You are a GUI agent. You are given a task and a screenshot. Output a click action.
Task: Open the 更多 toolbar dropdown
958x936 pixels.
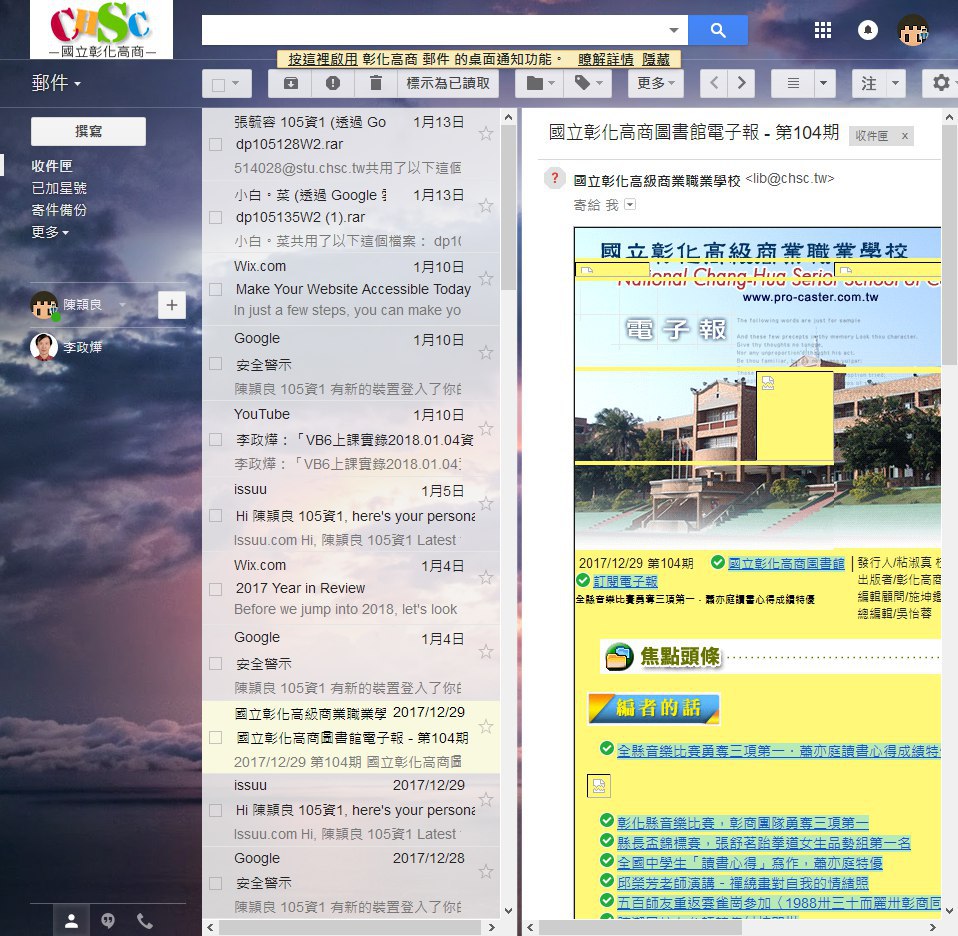pyautogui.click(x=656, y=83)
